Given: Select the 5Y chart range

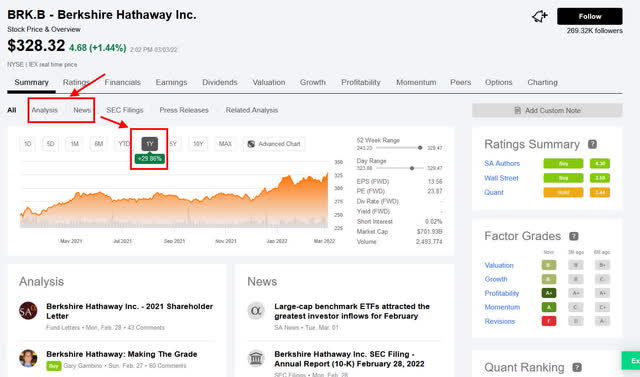Looking at the screenshot, I should tap(173, 144).
